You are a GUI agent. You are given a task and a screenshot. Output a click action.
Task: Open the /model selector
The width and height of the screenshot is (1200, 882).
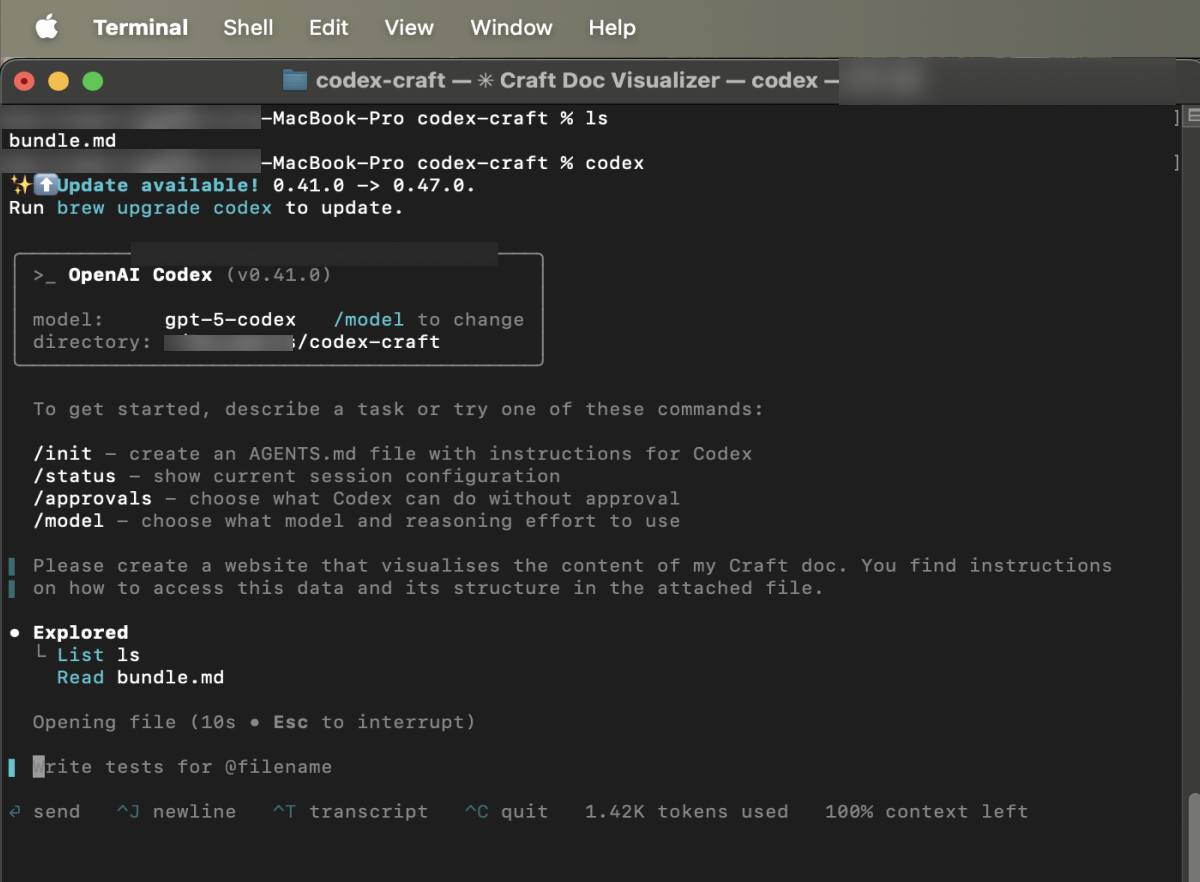369,319
